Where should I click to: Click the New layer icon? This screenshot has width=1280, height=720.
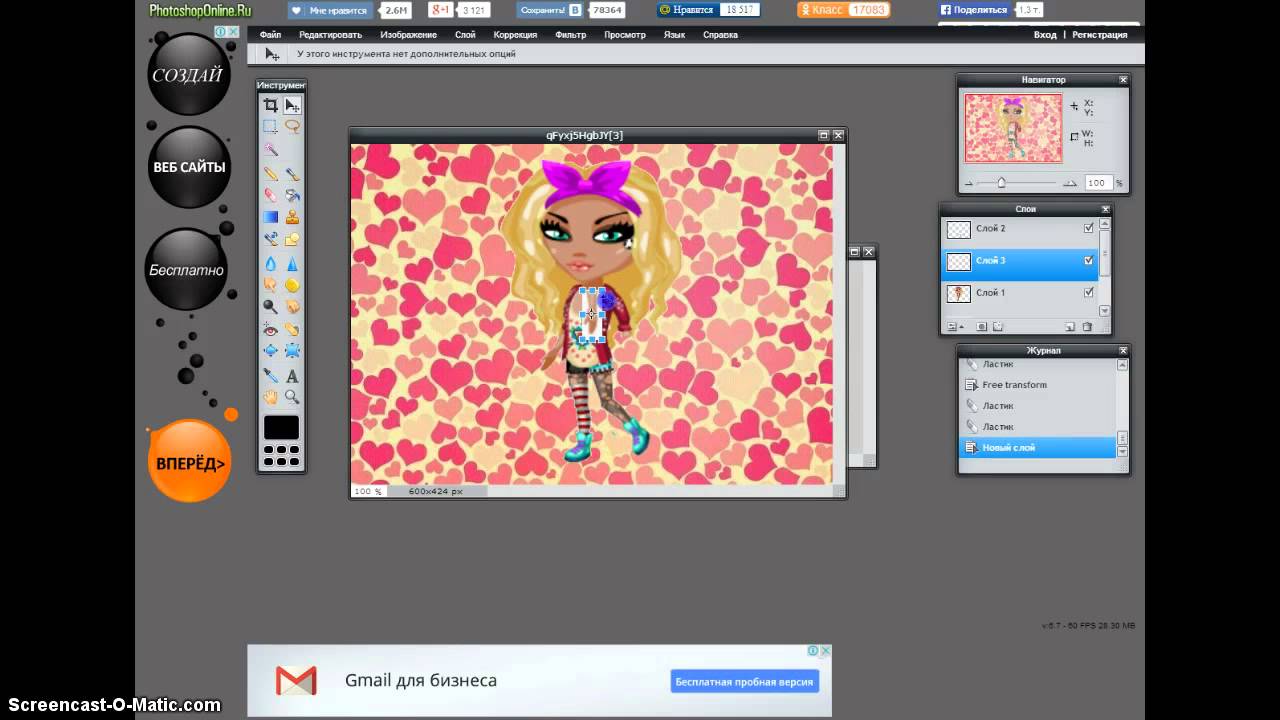(x=1070, y=327)
